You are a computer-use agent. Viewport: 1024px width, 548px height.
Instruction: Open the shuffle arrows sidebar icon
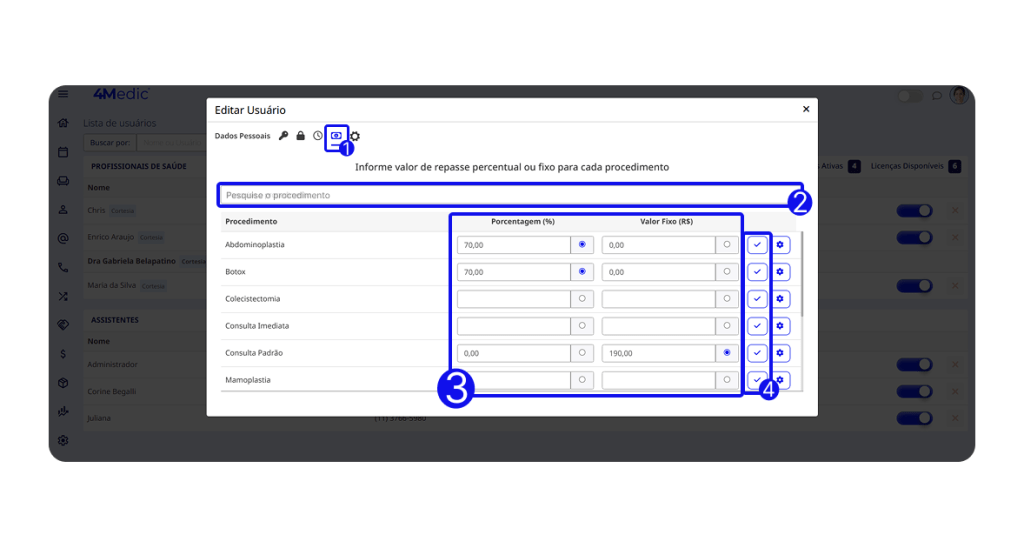click(x=63, y=297)
